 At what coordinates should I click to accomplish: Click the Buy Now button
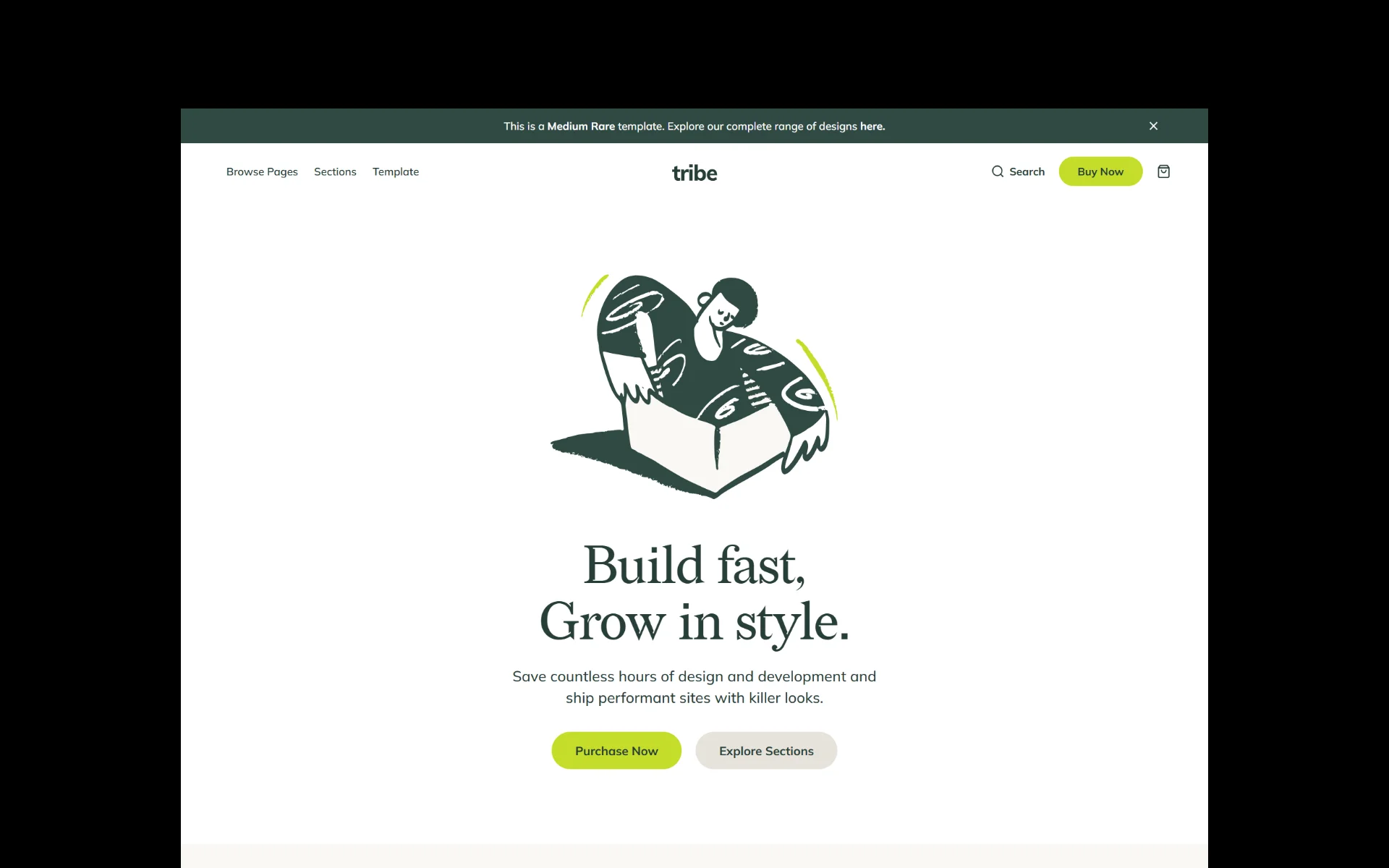[1100, 171]
